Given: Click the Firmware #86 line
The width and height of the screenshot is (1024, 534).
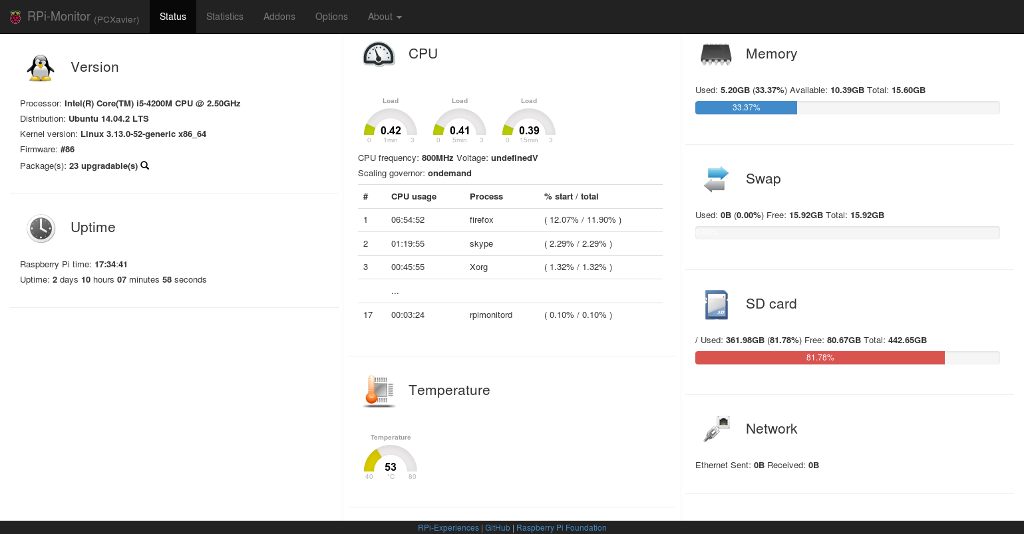Looking at the screenshot, I should pos(47,149).
